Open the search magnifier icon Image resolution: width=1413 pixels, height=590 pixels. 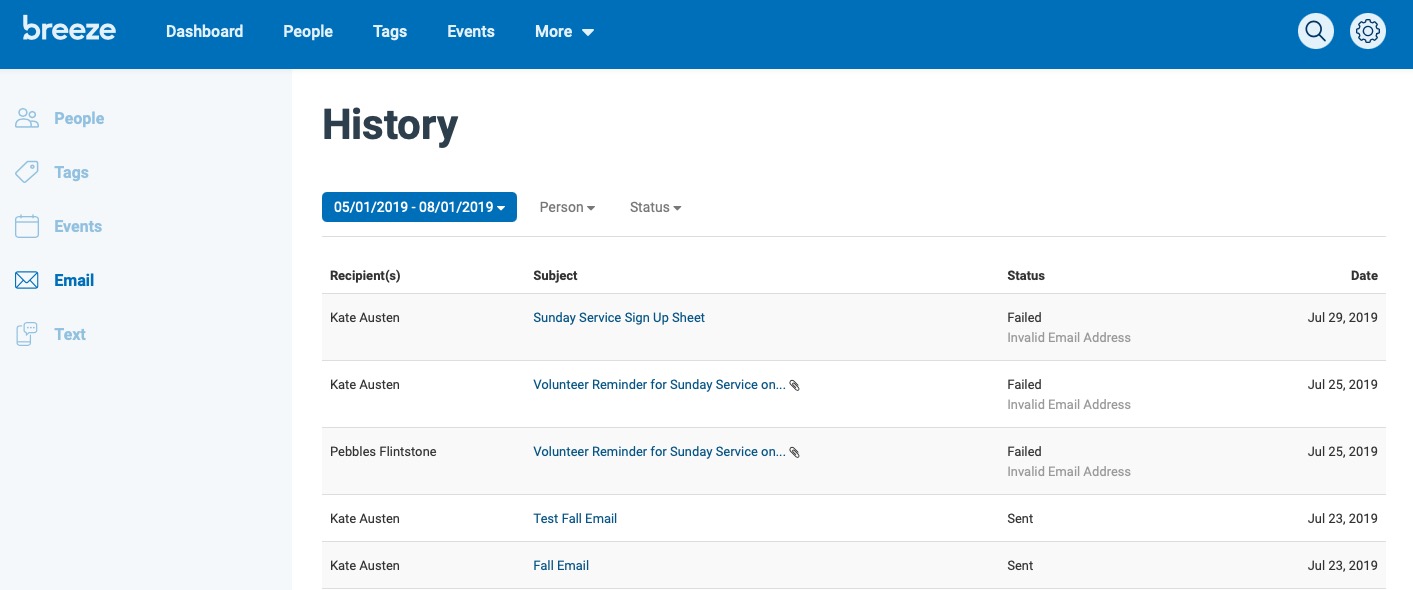(1316, 32)
